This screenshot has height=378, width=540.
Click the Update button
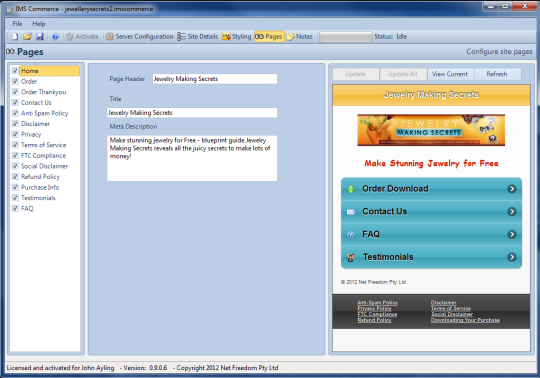coord(356,74)
